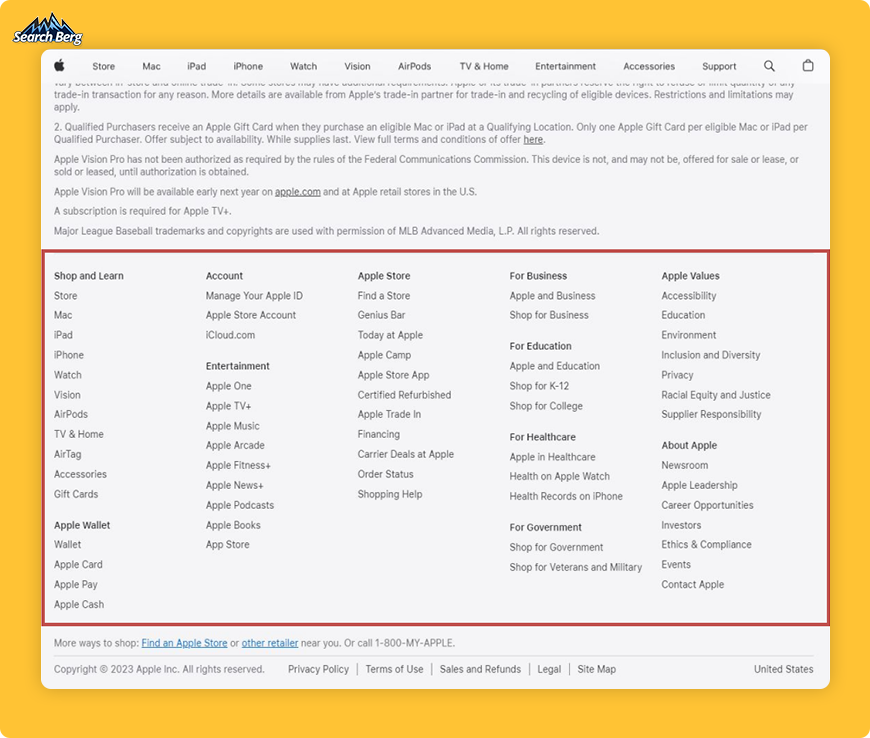This screenshot has height=738, width=870.
Task: Open Watch in the top navigation
Action: coord(304,66)
